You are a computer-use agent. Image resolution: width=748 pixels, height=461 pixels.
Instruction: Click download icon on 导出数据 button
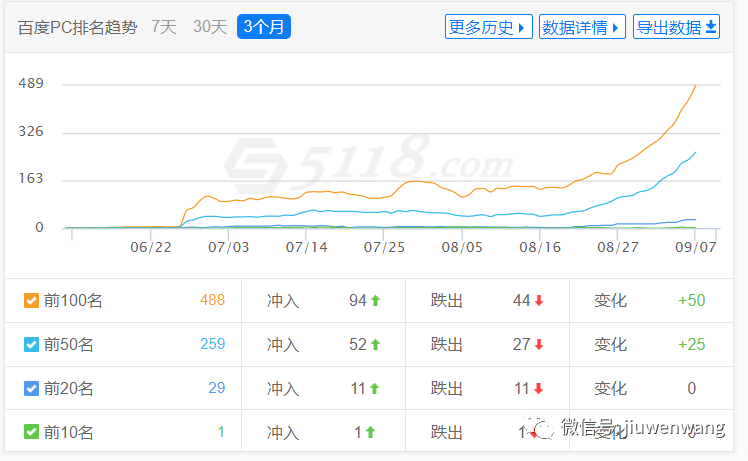[x=712, y=27]
